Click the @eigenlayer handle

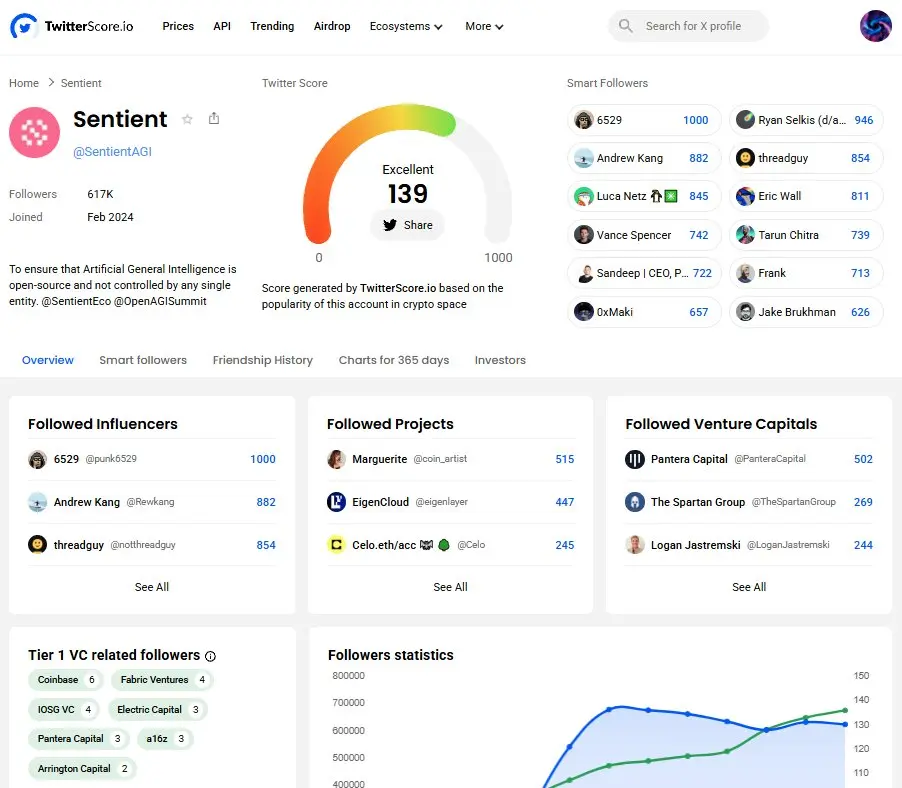[441, 502]
